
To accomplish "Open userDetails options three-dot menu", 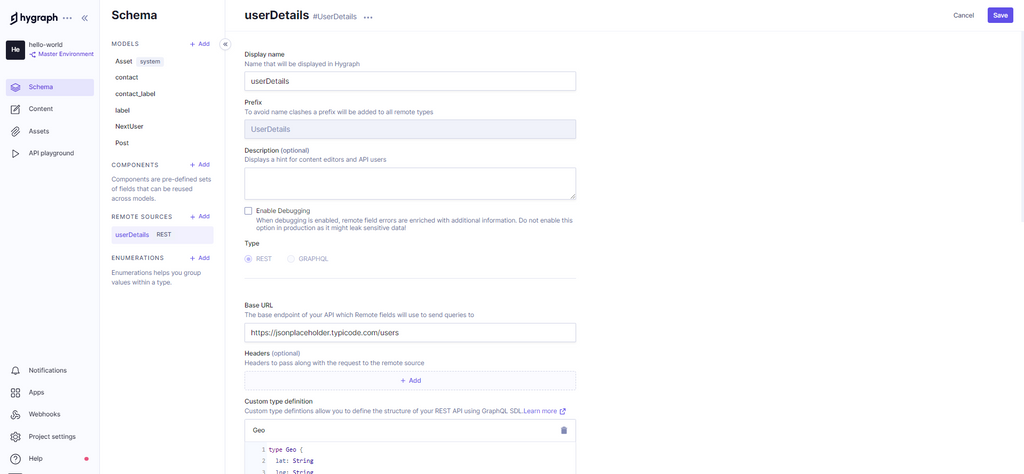I will [368, 18].
